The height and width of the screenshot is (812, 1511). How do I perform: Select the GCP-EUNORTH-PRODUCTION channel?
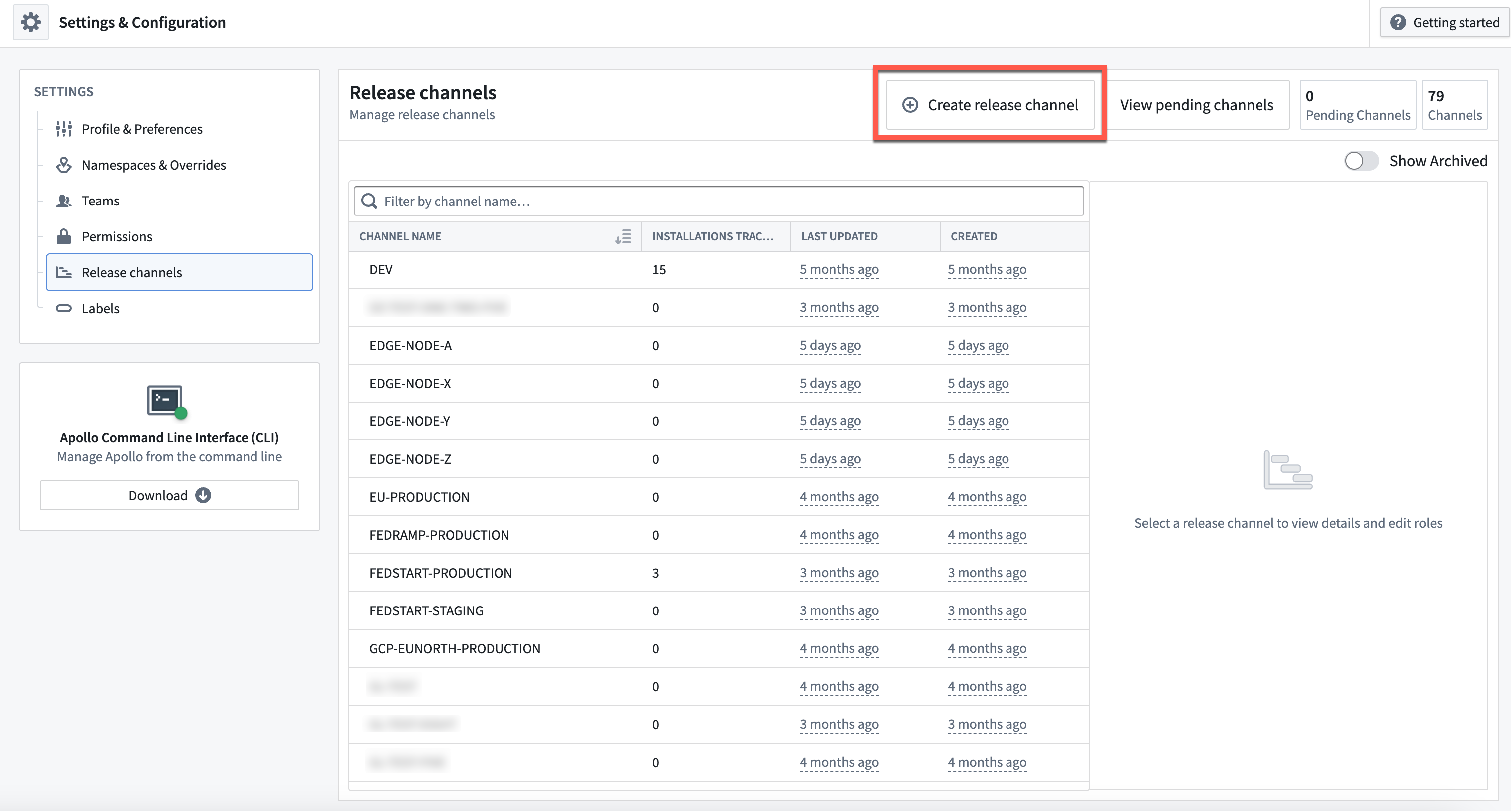719,649
